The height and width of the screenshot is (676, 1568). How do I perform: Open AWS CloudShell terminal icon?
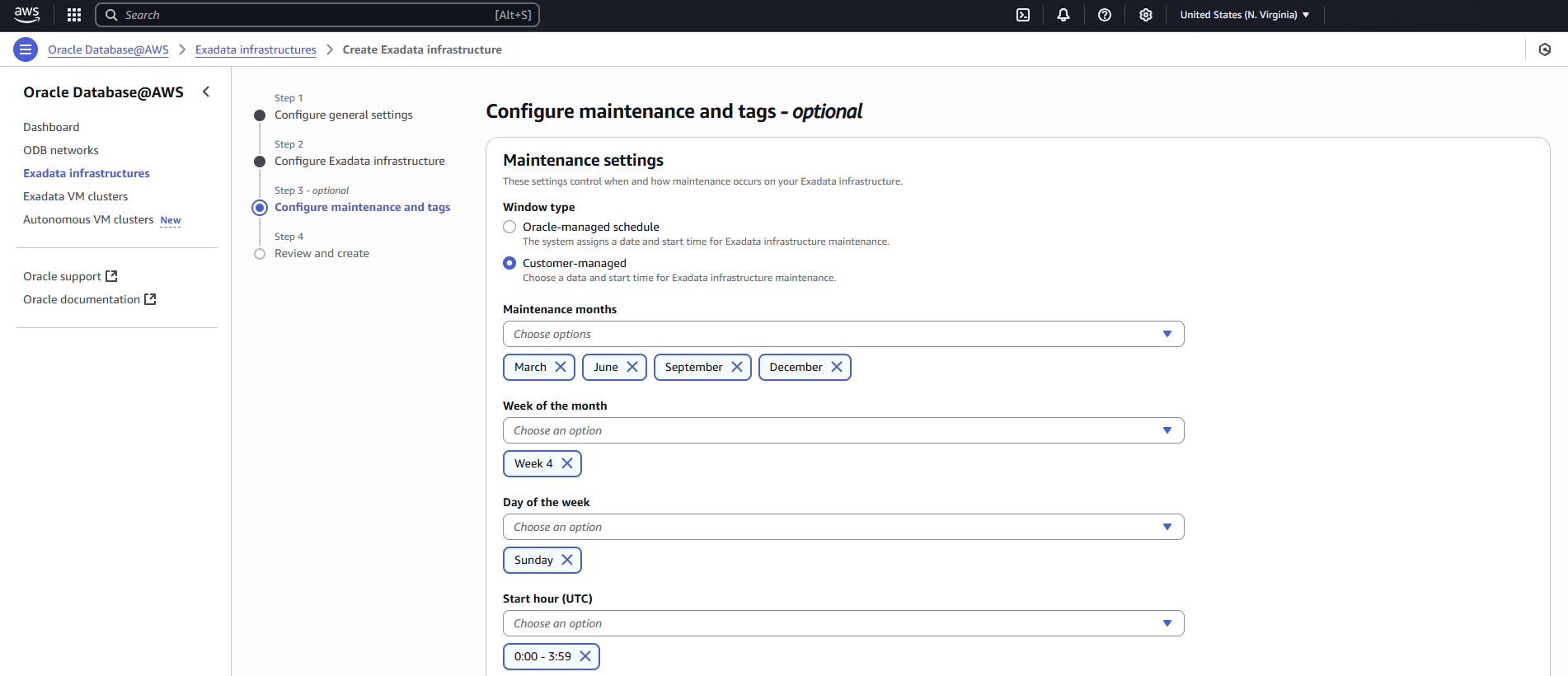click(x=1023, y=15)
